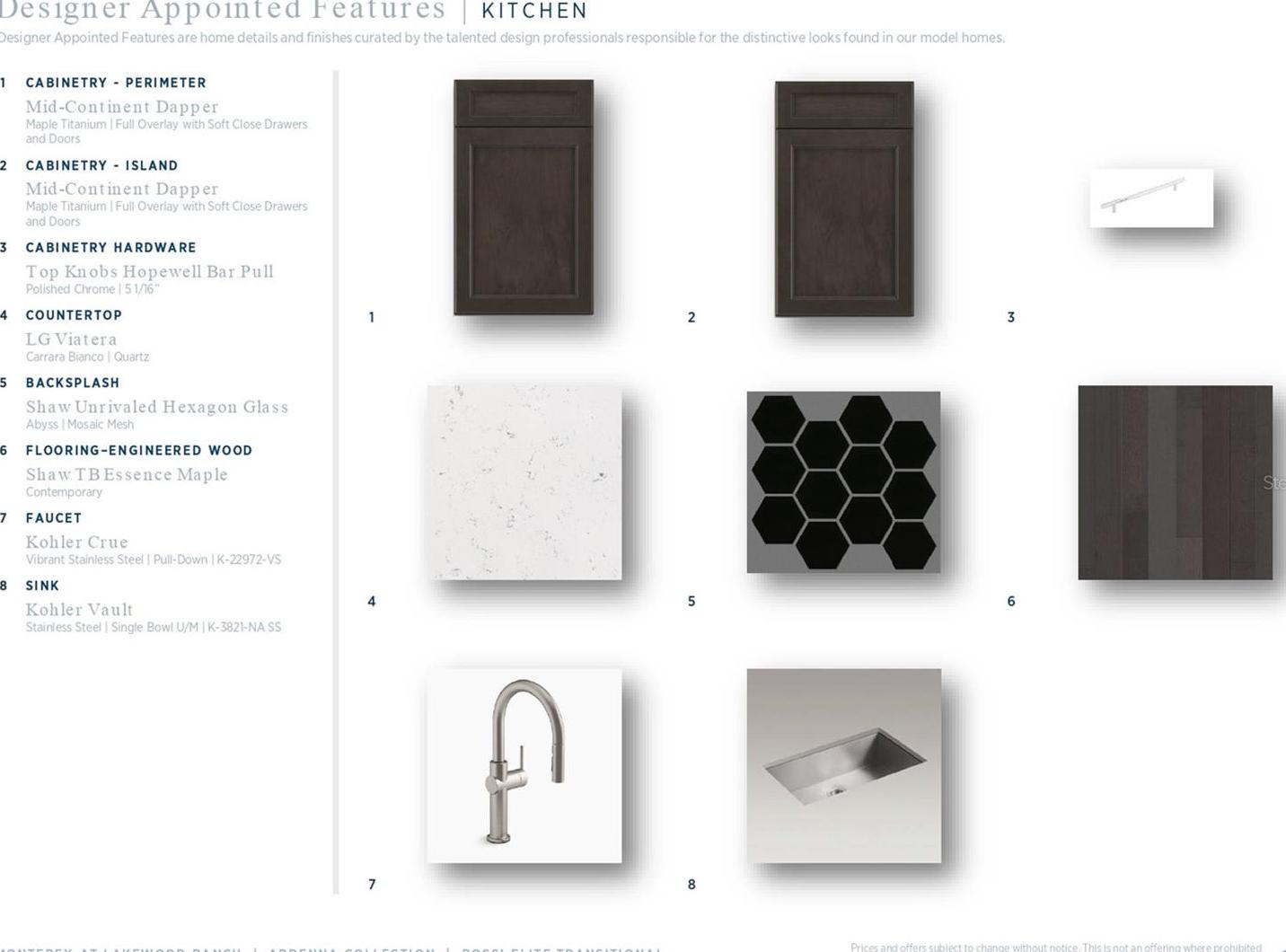Screen dimensions: 1286x952
Task: Select the Backsplash list heading
Action: click(x=73, y=383)
